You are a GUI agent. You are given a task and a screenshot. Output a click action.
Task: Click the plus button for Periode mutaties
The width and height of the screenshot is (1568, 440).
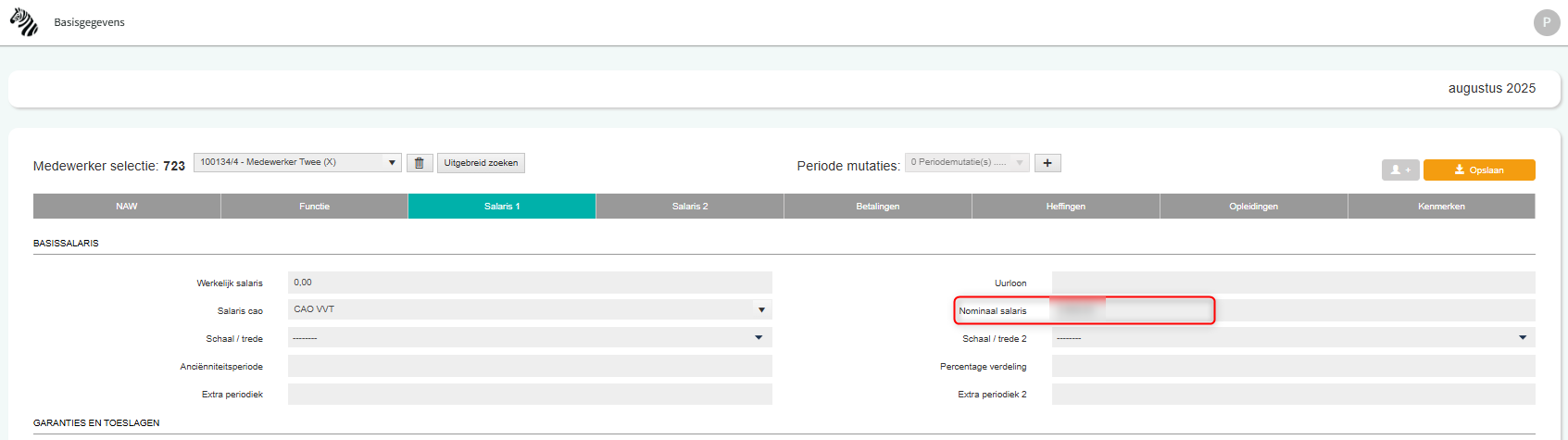[x=1047, y=163]
